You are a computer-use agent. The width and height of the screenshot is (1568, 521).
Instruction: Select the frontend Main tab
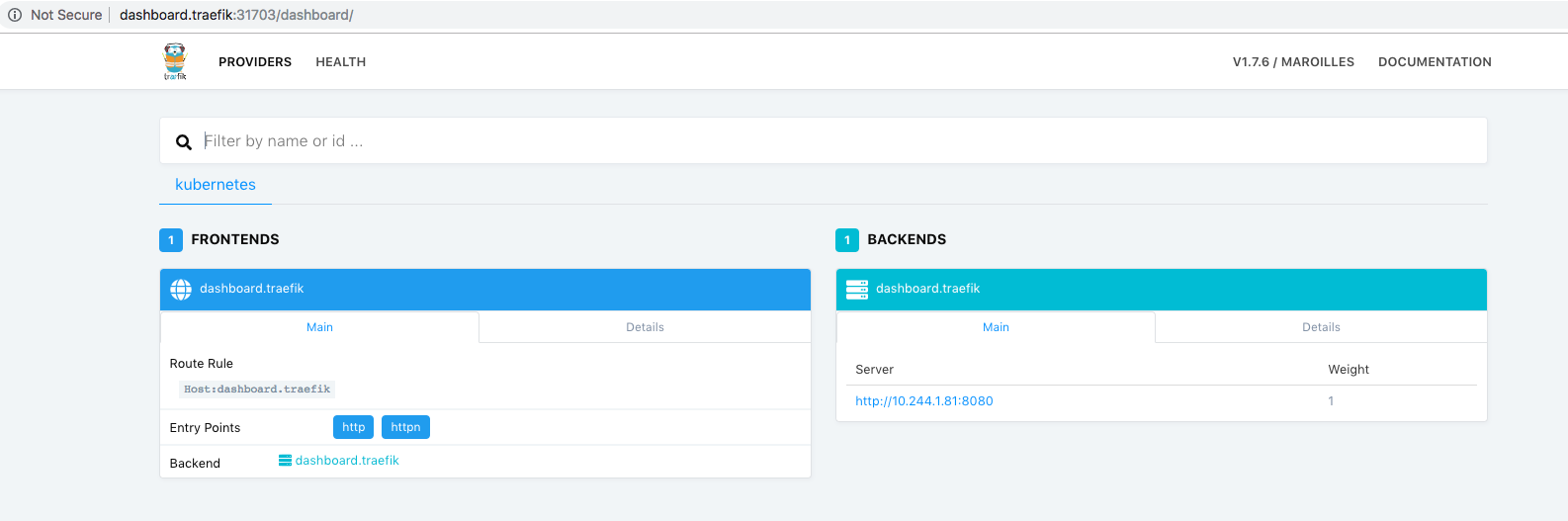point(319,327)
